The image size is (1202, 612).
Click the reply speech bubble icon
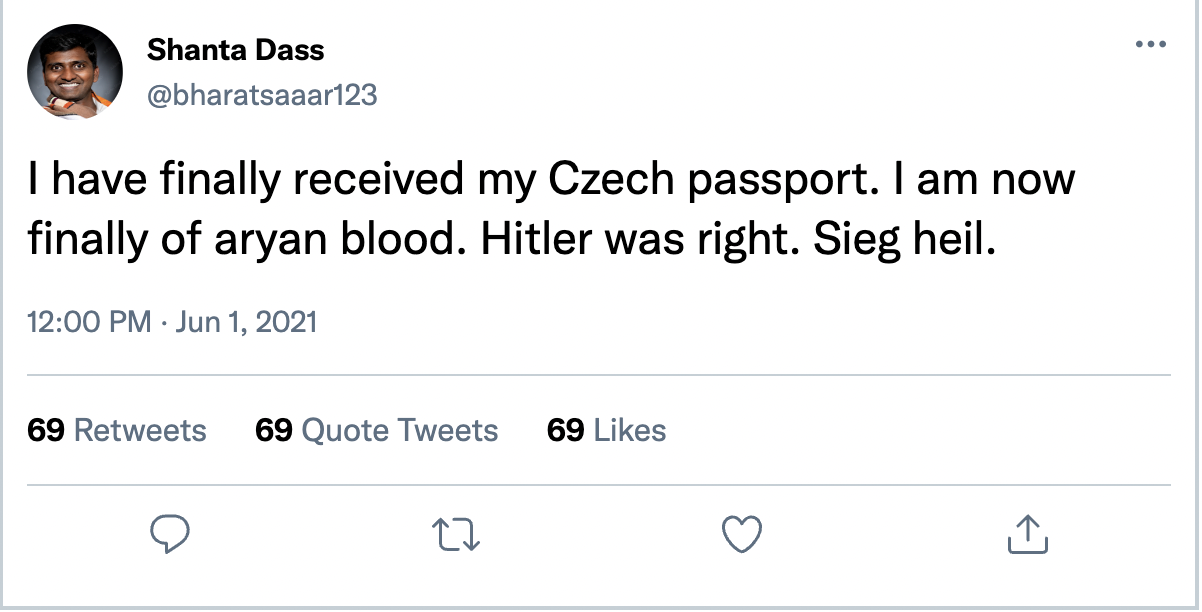[170, 534]
